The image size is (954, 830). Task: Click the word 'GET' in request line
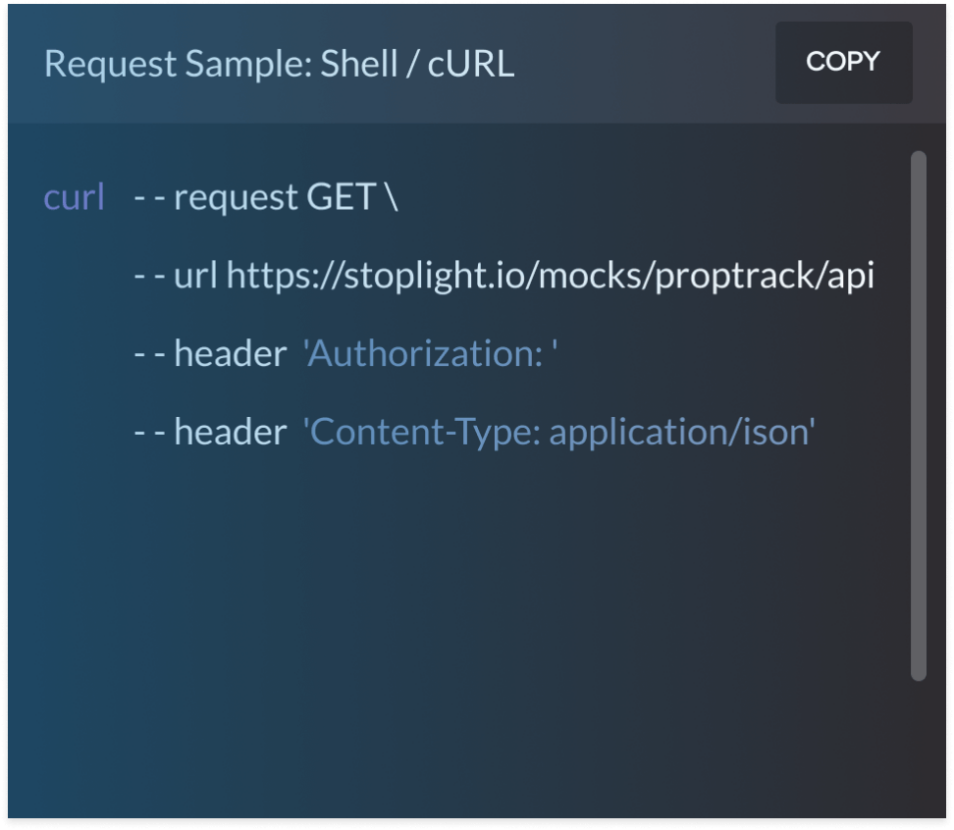[341, 197]
